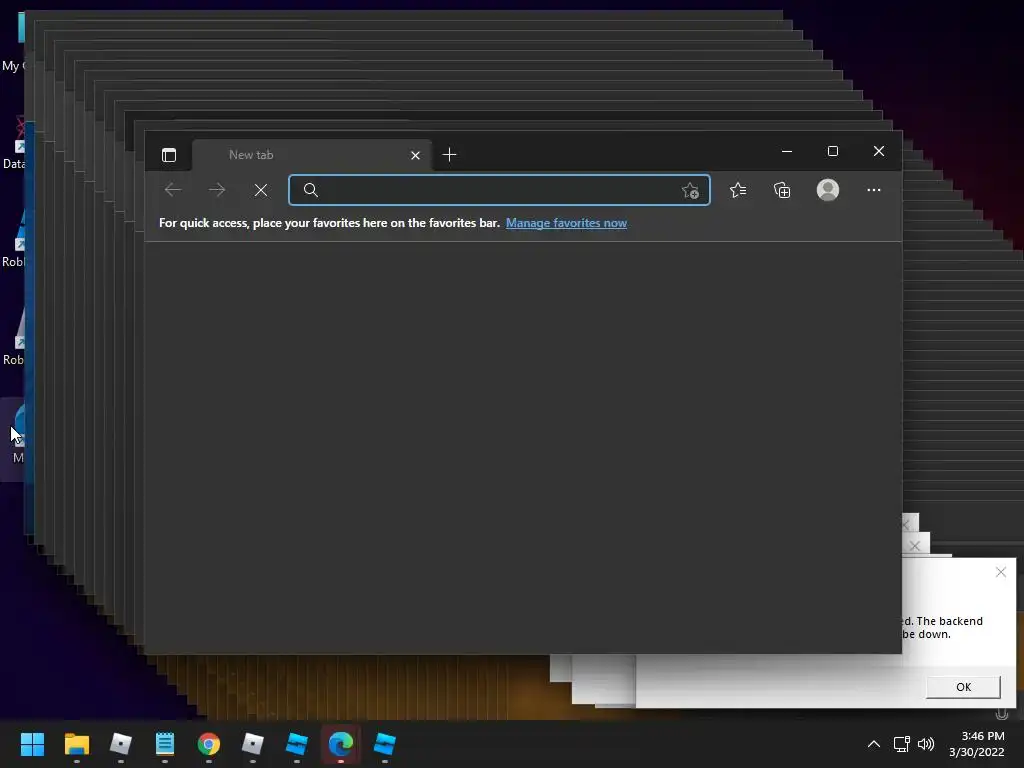
Task: Stop loading the page
Action: click(261, 190)
